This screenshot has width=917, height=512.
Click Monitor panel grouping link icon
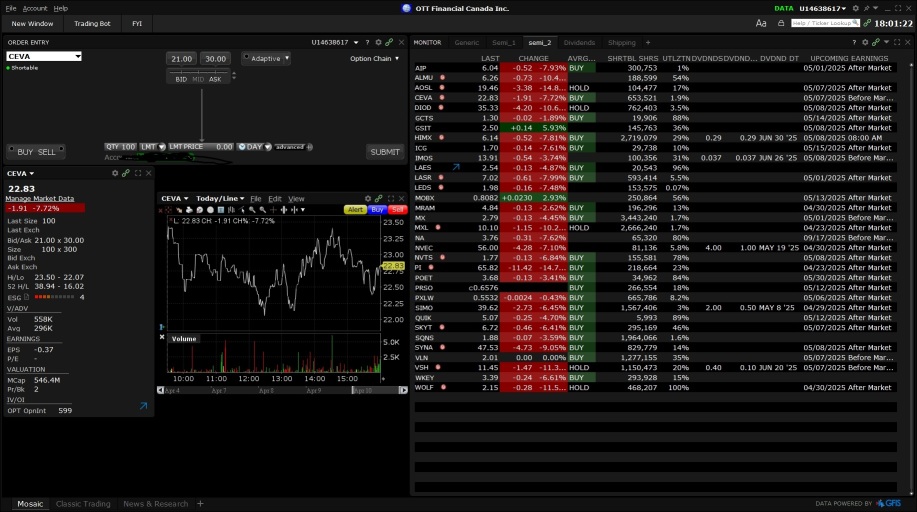click(x=875, y=42)
